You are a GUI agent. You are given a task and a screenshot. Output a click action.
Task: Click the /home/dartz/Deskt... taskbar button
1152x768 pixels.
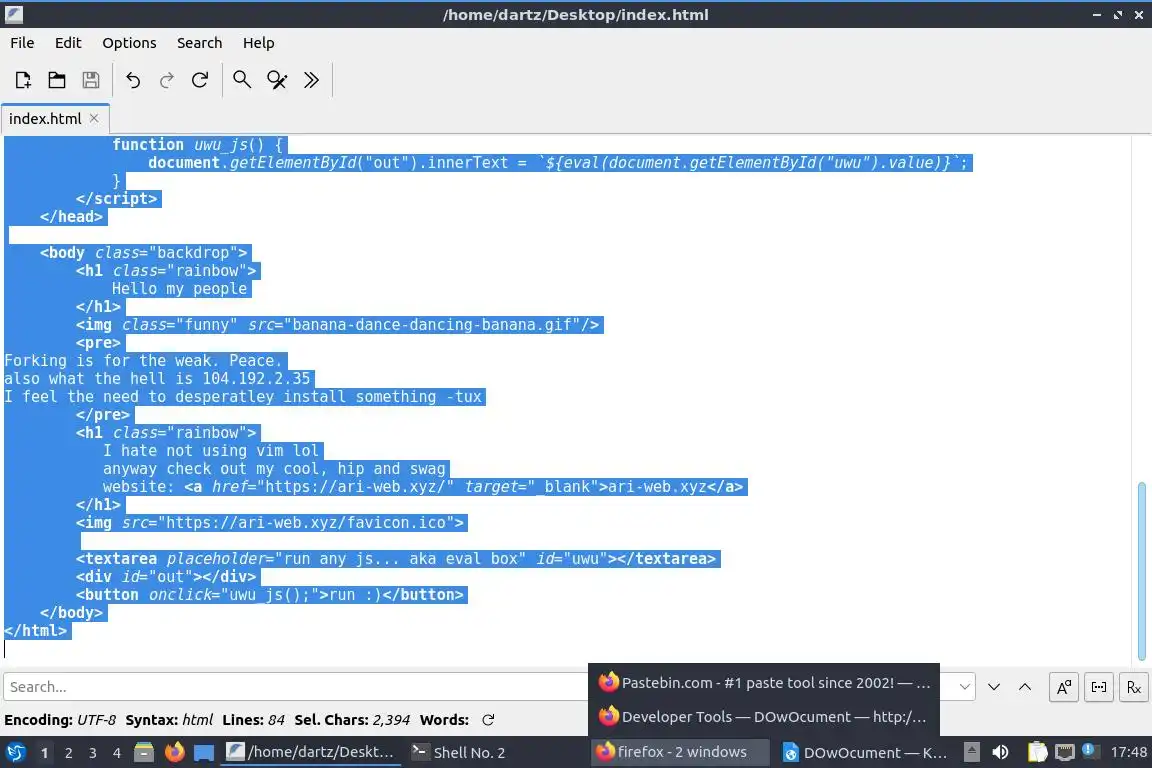(311, 752)
